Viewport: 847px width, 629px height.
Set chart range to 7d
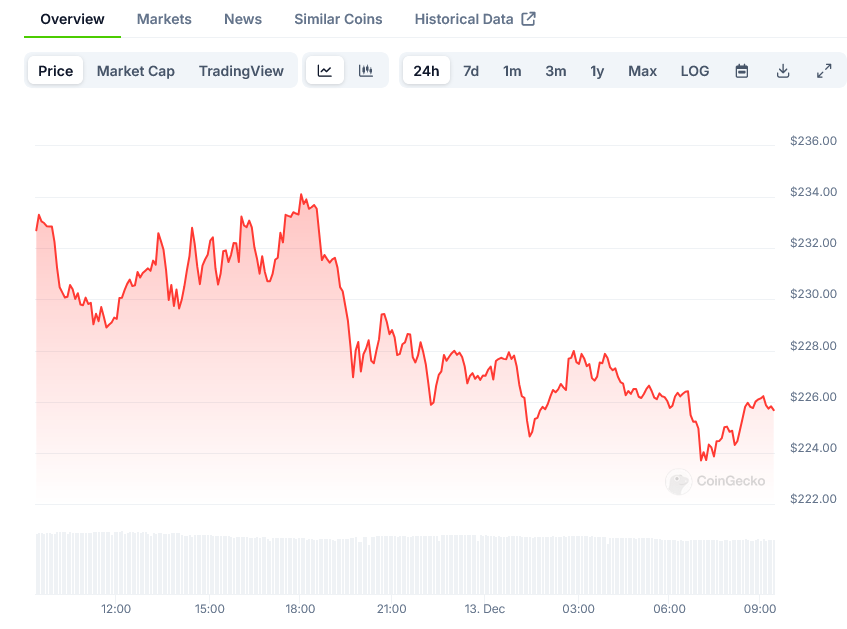(x=471, y=71)
